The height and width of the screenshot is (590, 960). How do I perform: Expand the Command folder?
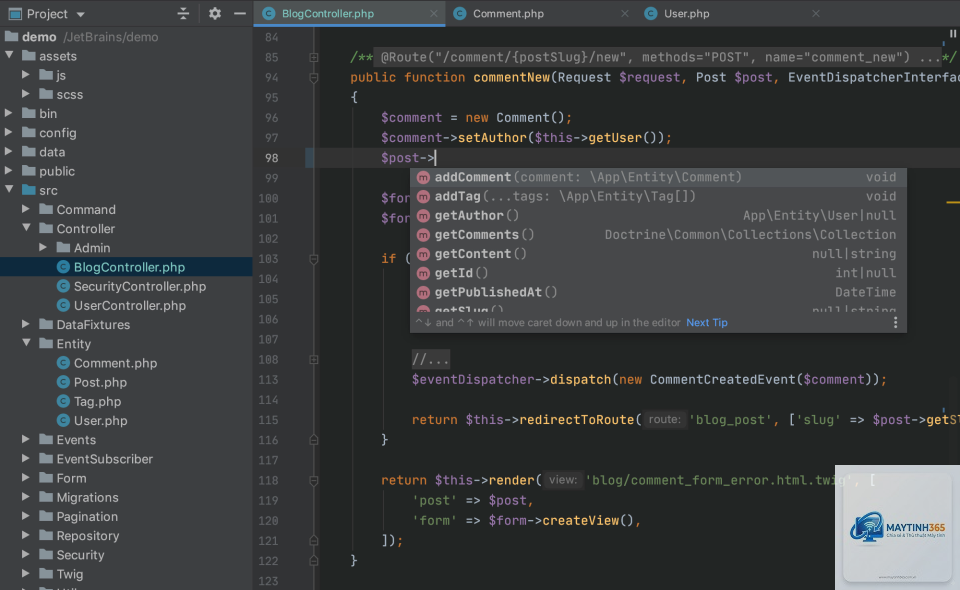tap(26, 209)
